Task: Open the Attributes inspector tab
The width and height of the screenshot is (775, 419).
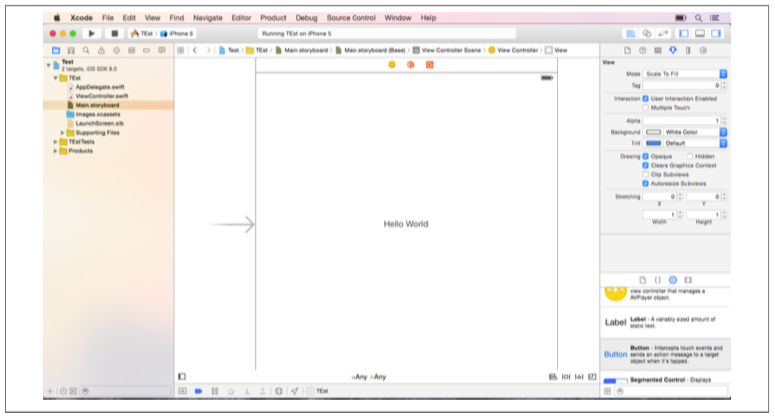Action: [x=673, y=50]
